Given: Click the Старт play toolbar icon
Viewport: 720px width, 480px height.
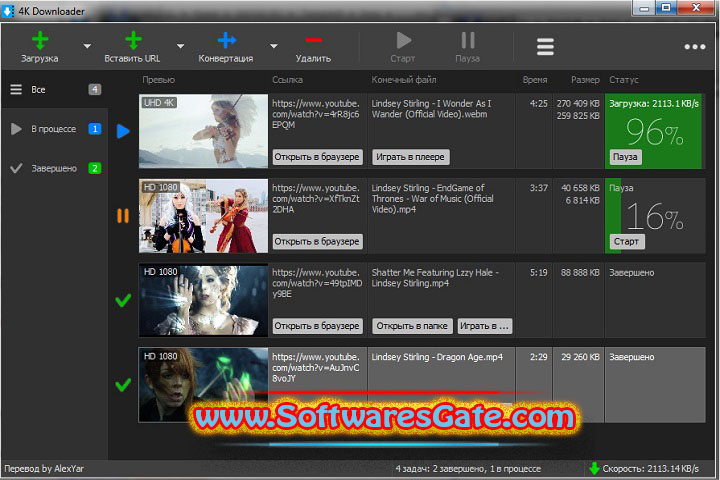Looking at the screenshot, I should [x=403, y=40].
